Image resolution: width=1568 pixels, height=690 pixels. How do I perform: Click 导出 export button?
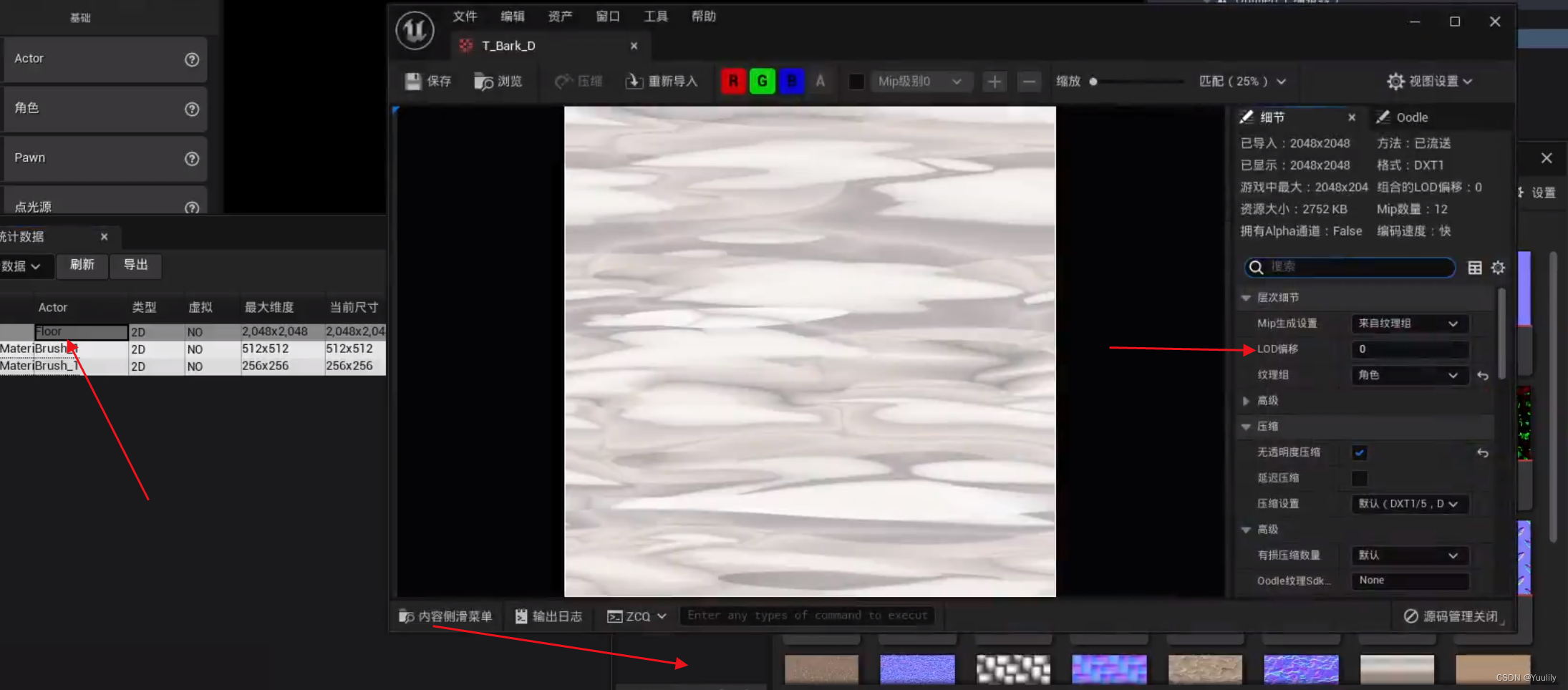pyautogui.click(x=136, y=266)
